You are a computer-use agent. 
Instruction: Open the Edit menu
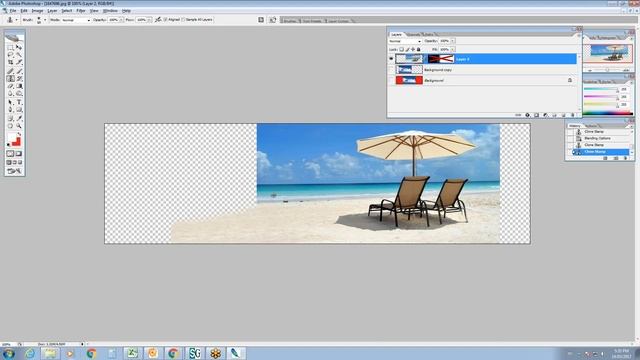click(x=24, y=11)
